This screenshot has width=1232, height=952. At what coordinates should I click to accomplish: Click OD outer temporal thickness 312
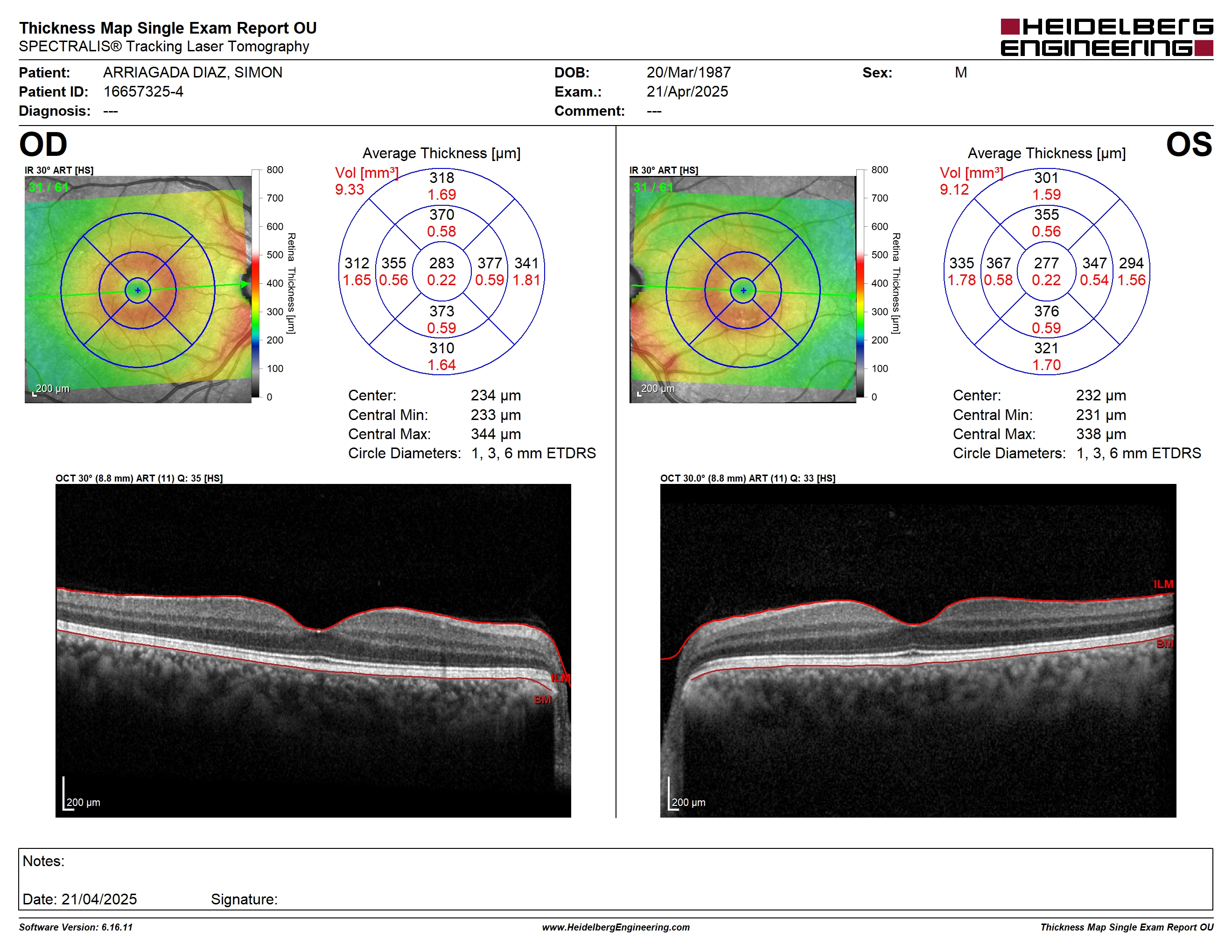pos(357,263)
